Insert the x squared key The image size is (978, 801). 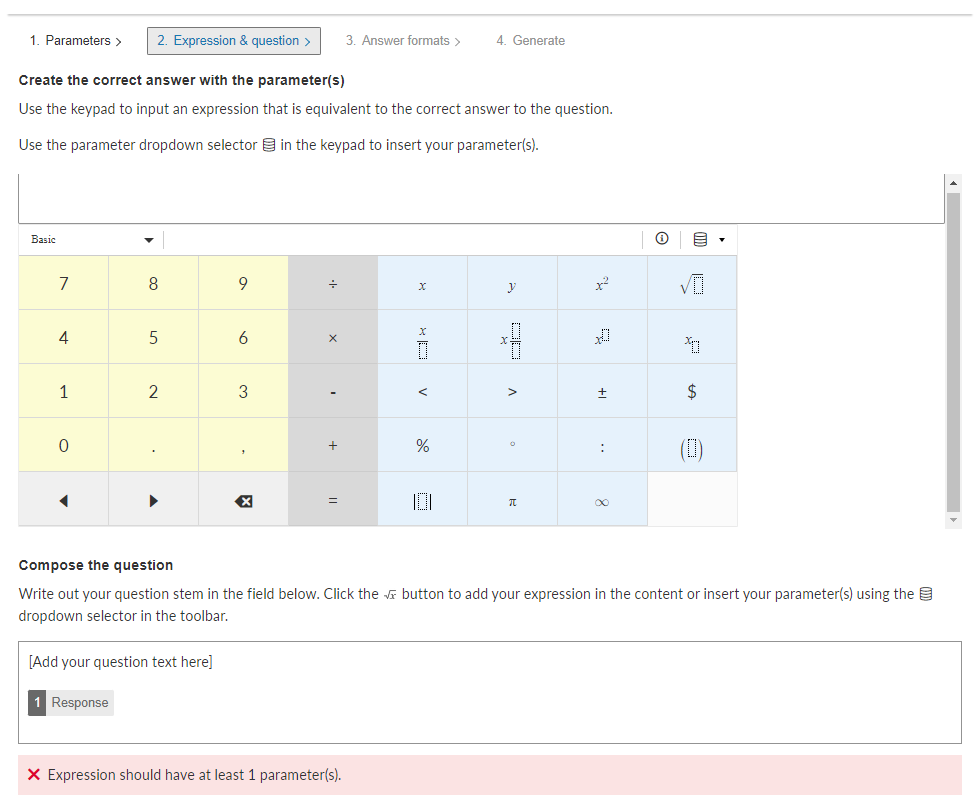tap(602, 284)
